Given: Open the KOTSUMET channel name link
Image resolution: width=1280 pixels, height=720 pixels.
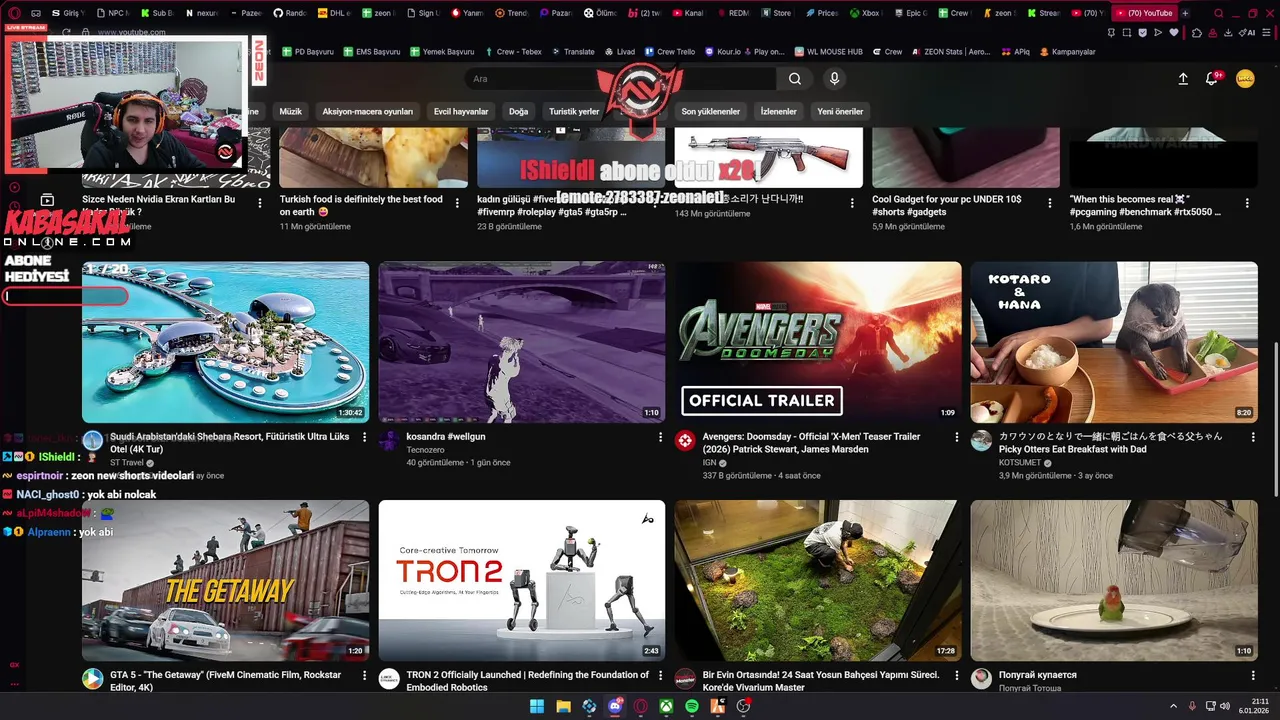Looking at the screenshot, I should [x=1021, y=463].
